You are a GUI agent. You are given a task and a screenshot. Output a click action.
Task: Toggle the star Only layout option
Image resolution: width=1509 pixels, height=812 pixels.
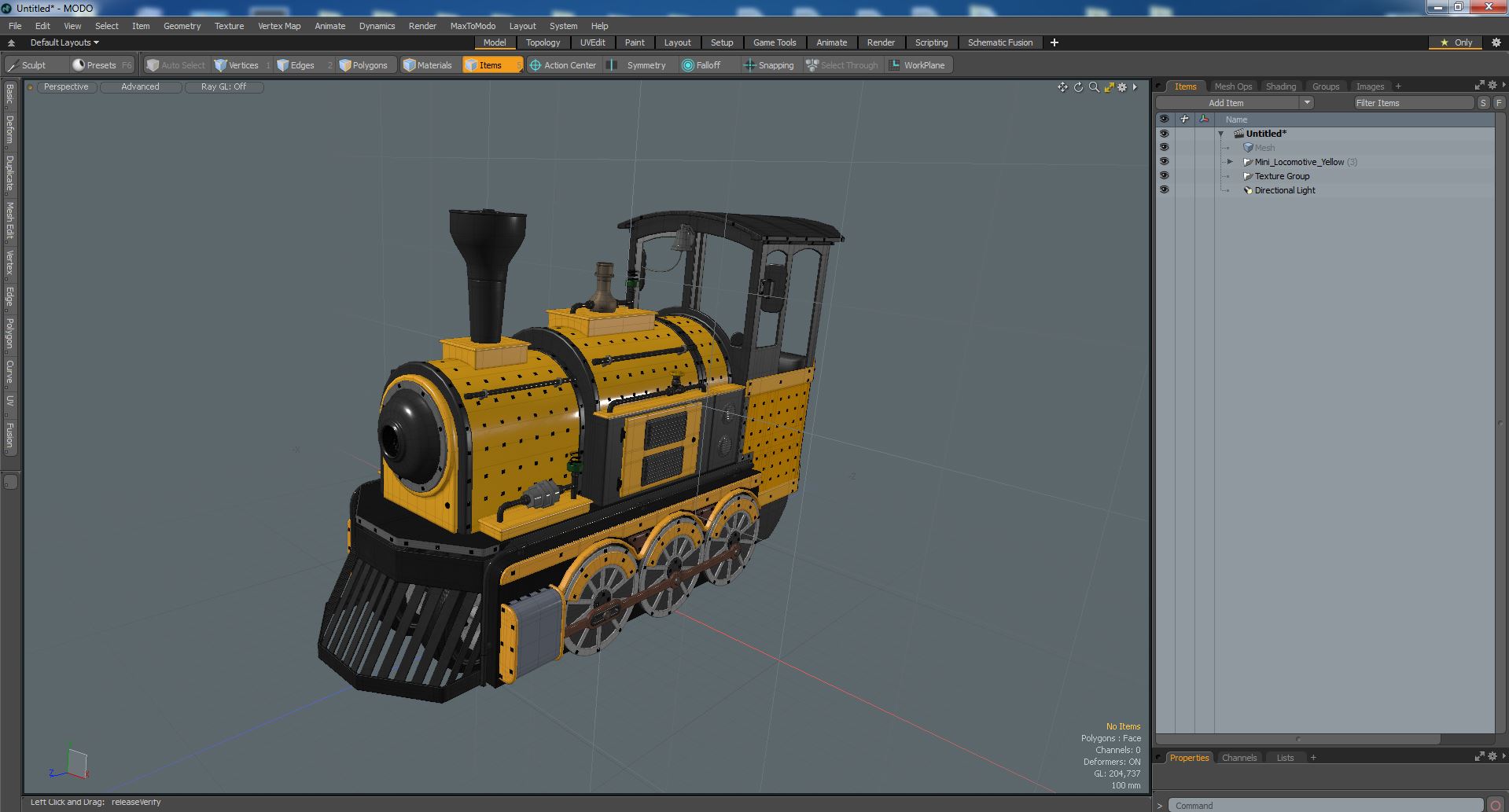1456,42
